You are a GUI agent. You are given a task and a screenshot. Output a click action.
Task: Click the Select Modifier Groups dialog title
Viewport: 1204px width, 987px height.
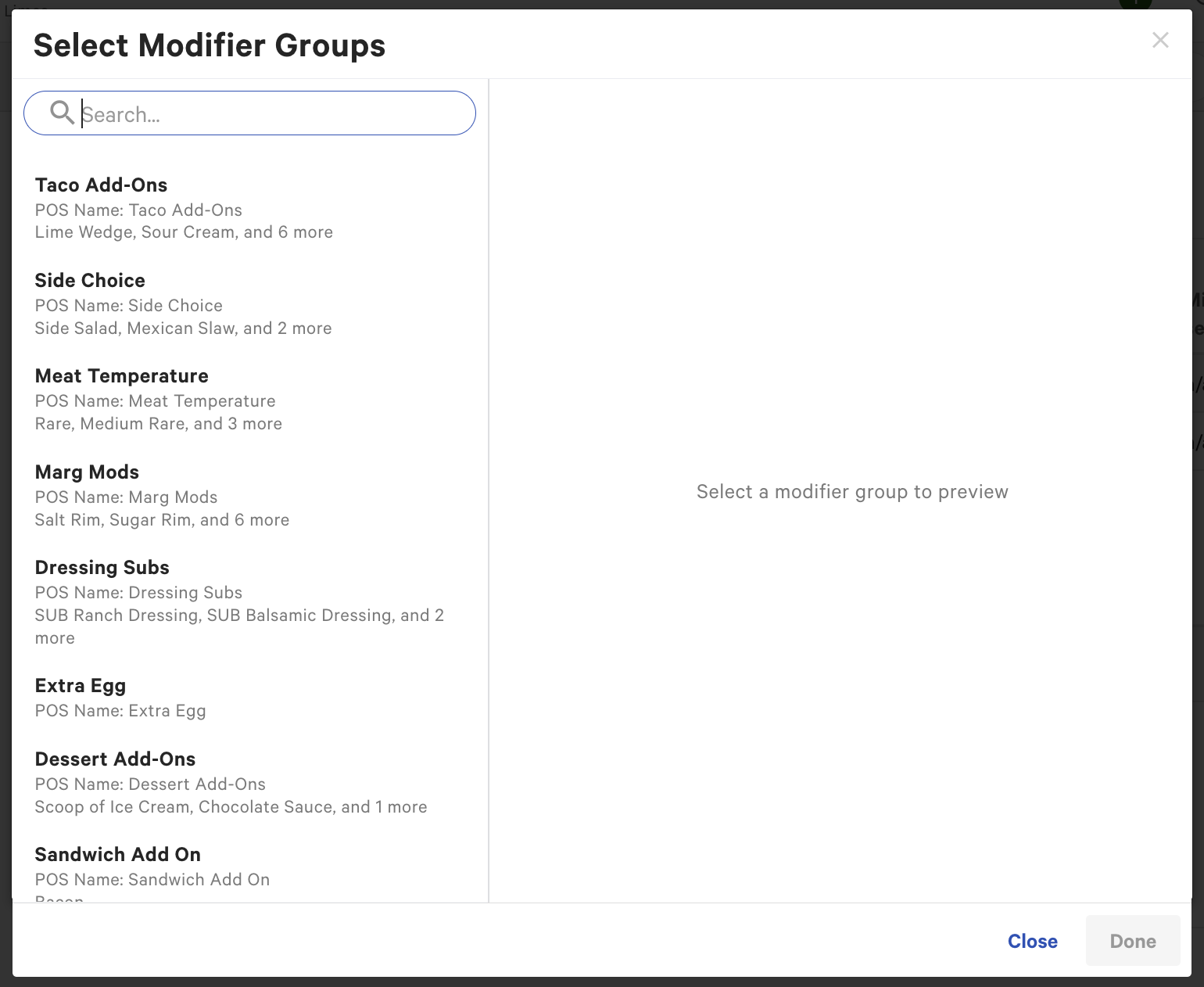coord(209,45)
